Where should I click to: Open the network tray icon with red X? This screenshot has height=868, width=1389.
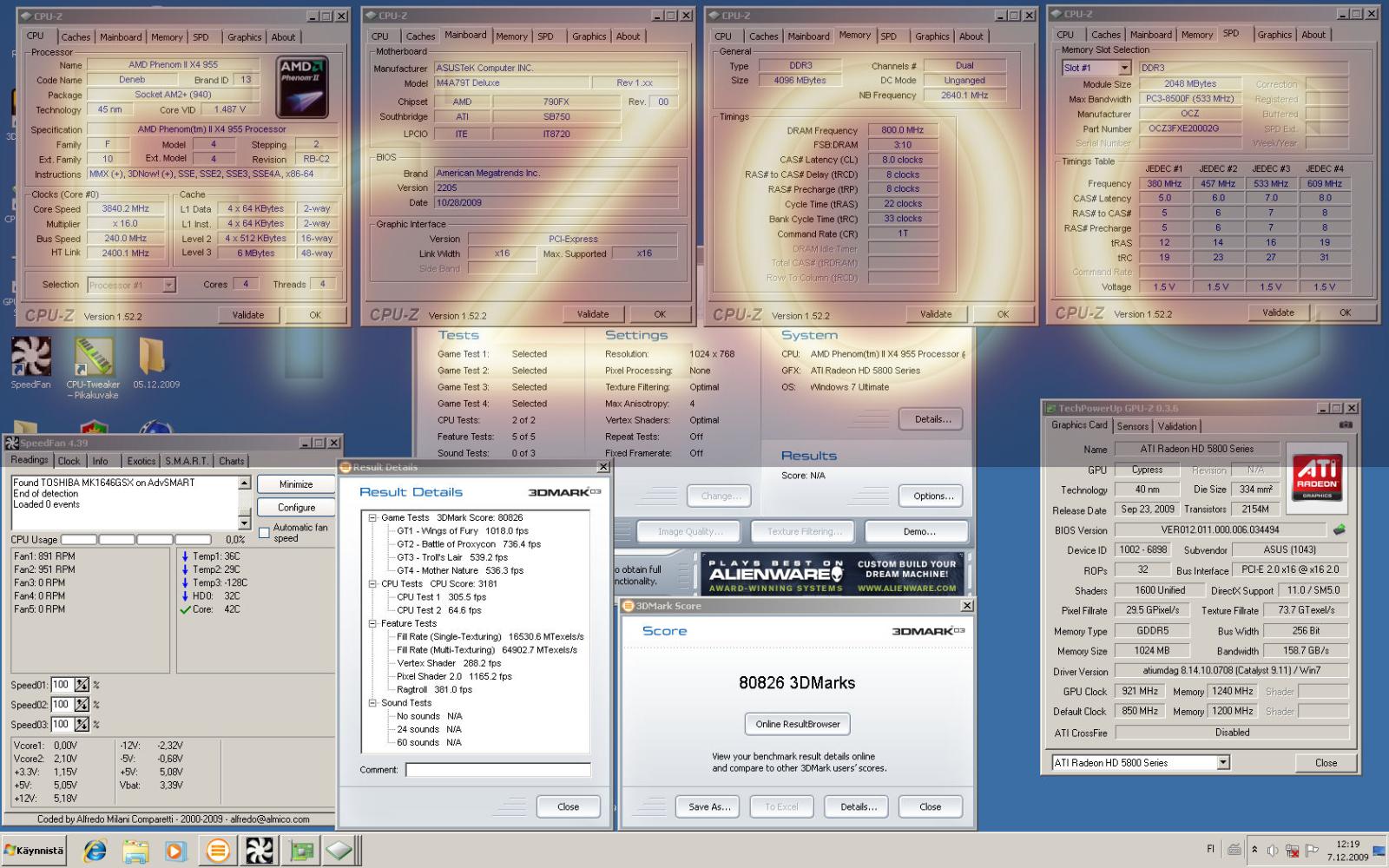tap(1293, 851)
